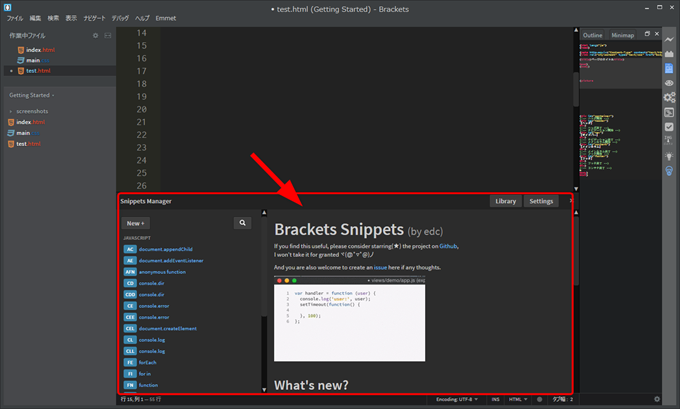This screenshot has width=680, height=409.
Task: Open the Encoding: UTF-8 dropdown
Action: pos(457,399)
